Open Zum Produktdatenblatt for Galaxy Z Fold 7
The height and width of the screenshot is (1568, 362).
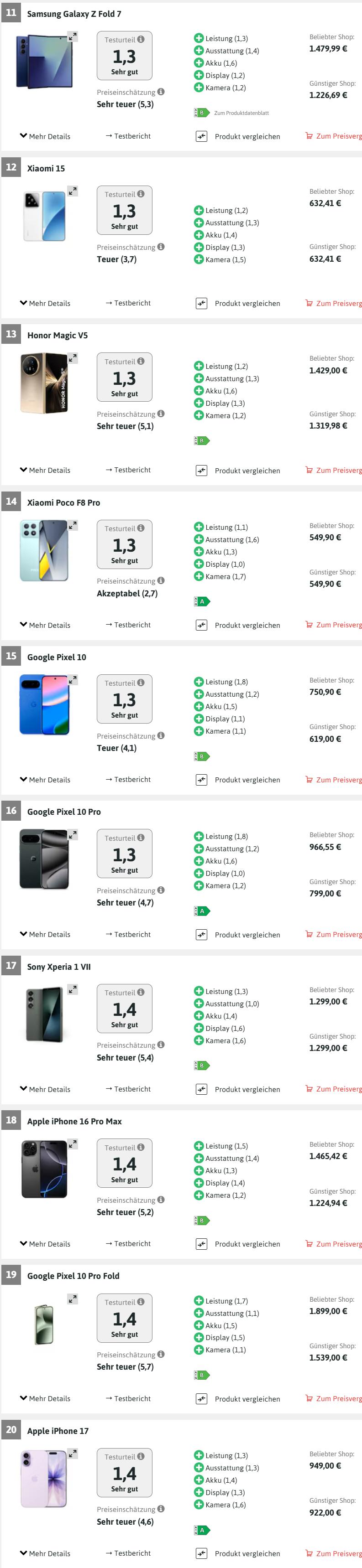tap(241, 113)
